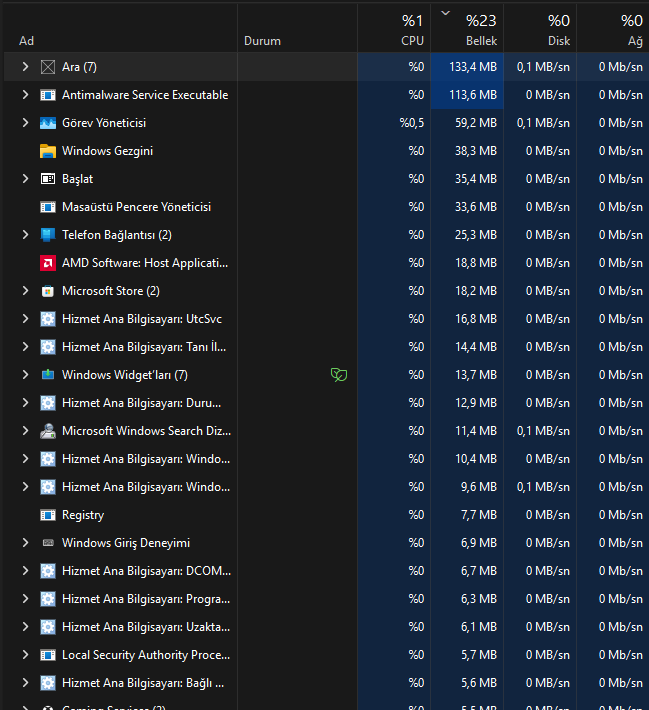Click the Microsoft Store bag icon
Screen dimensions: 649x710
click(48, 291)
